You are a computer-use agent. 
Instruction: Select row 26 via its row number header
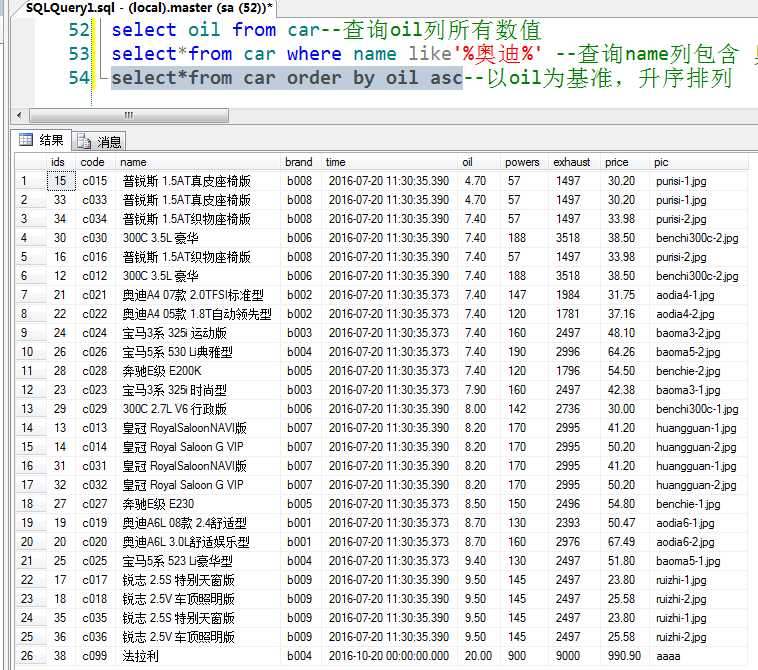pyautogui.click(x=30, y=656)
